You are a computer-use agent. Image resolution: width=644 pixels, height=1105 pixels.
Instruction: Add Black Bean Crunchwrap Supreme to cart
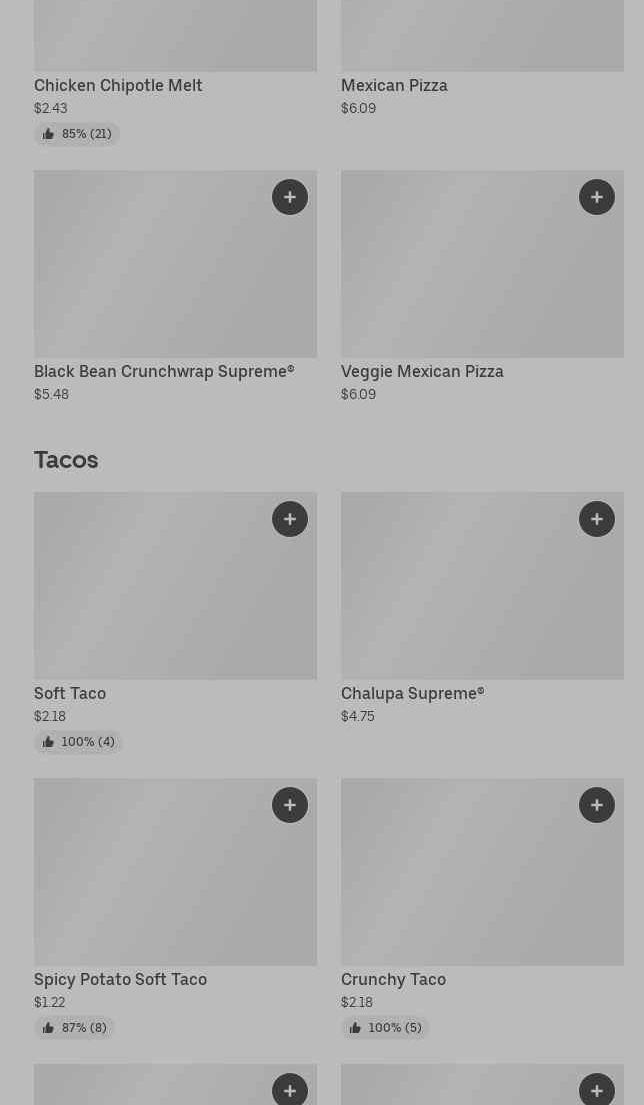(290, 198)
